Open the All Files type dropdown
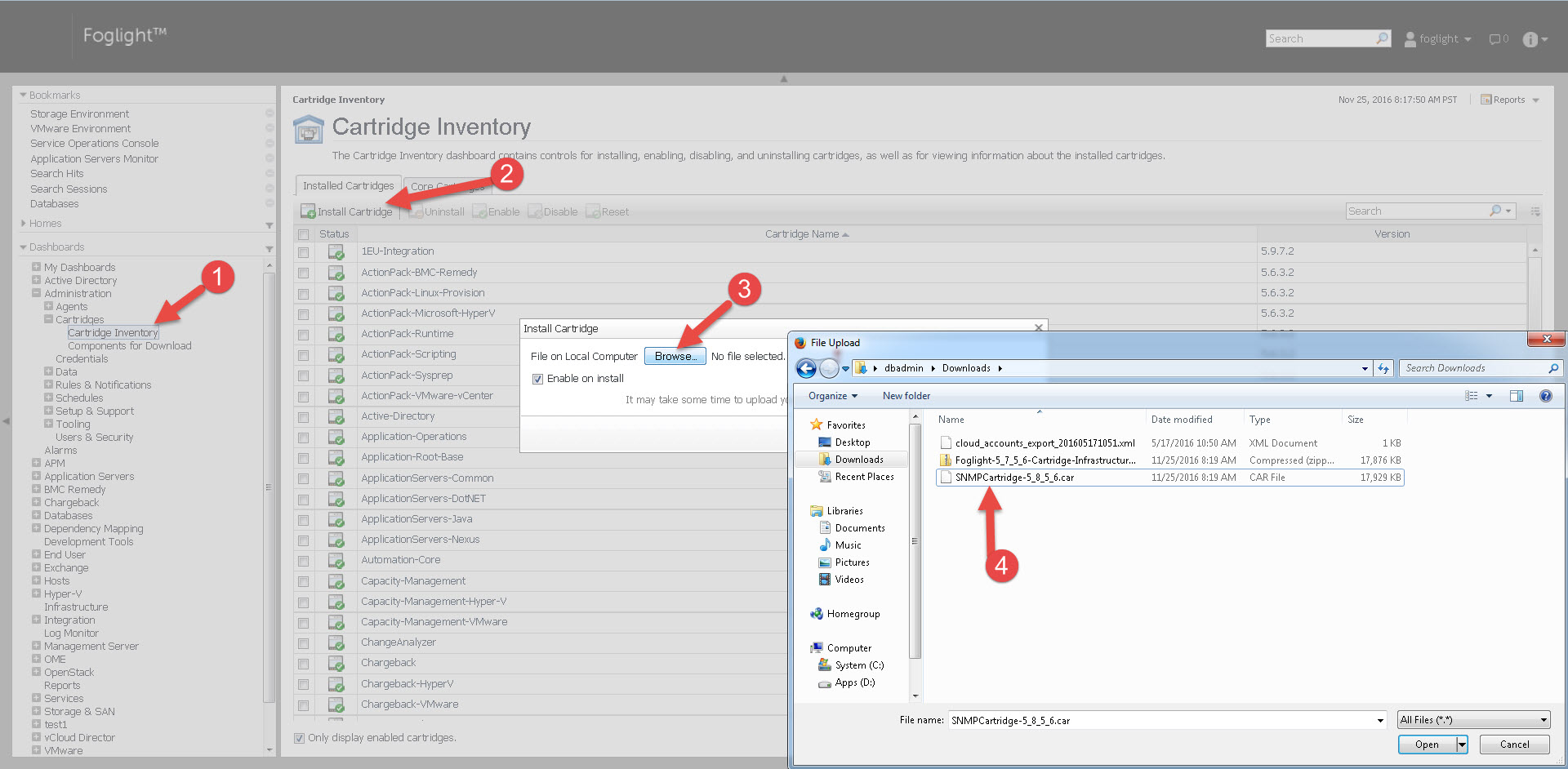Viewport: 1568px width, 769px height. (1473, 720)
